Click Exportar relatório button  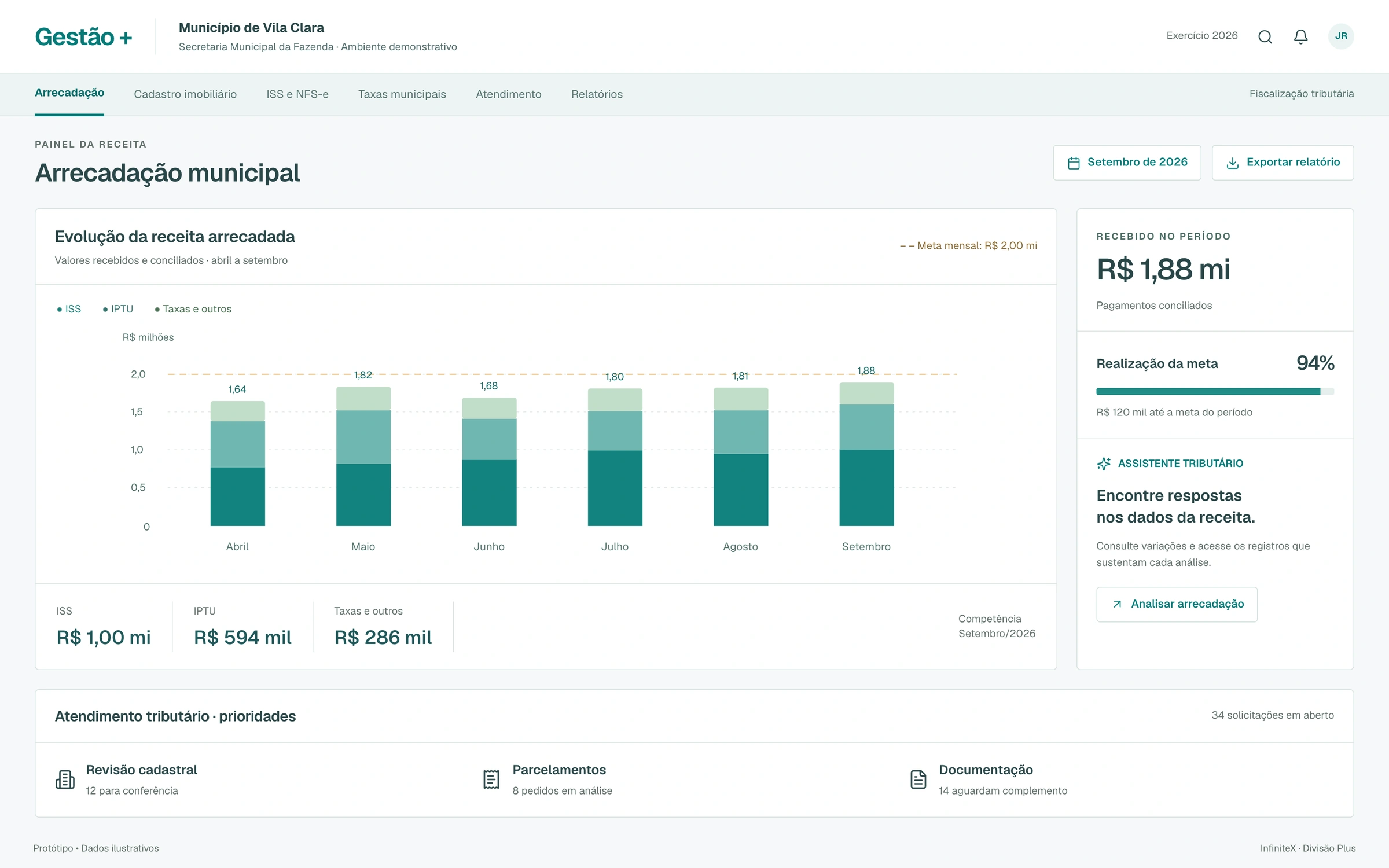1283,163
